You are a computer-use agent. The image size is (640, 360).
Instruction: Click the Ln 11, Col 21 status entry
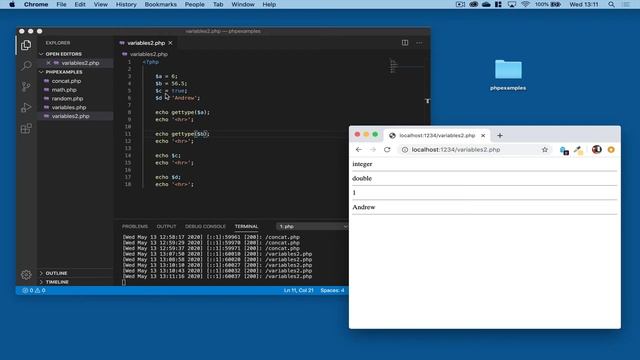(x=298, y=290)
